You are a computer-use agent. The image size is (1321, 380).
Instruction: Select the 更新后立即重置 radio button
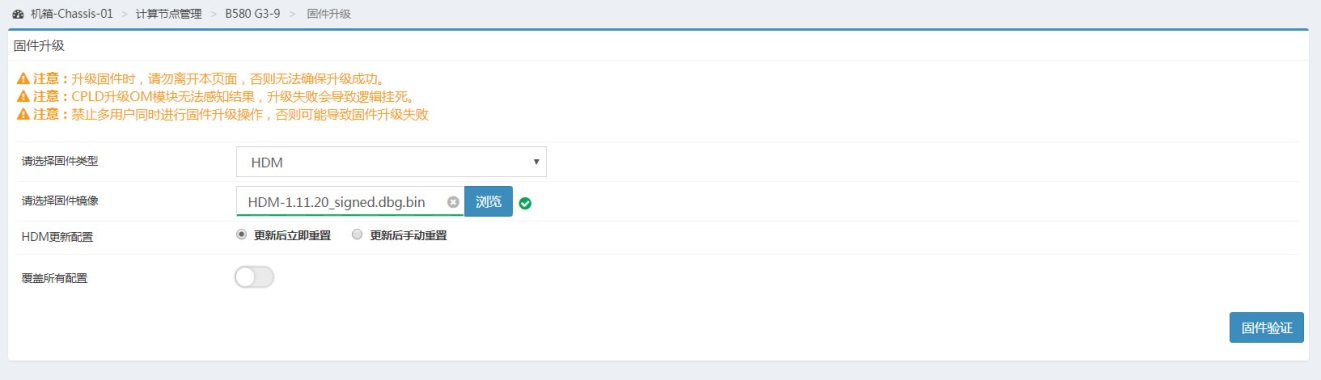(x=241, y=235)
